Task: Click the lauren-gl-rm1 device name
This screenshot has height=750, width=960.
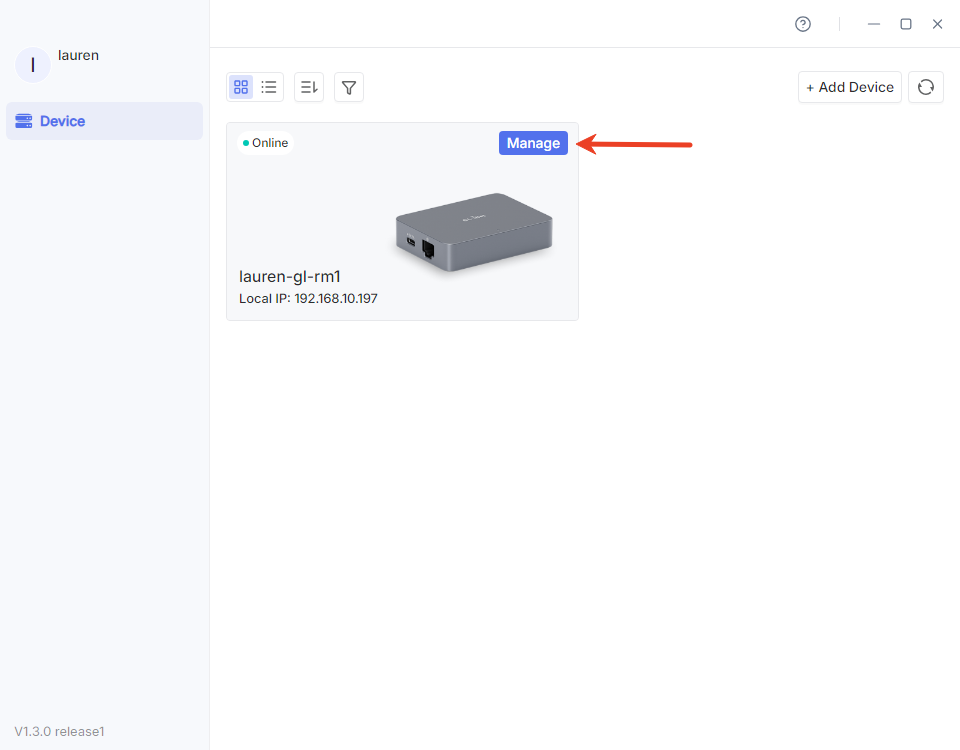Action: click(290, 277)
